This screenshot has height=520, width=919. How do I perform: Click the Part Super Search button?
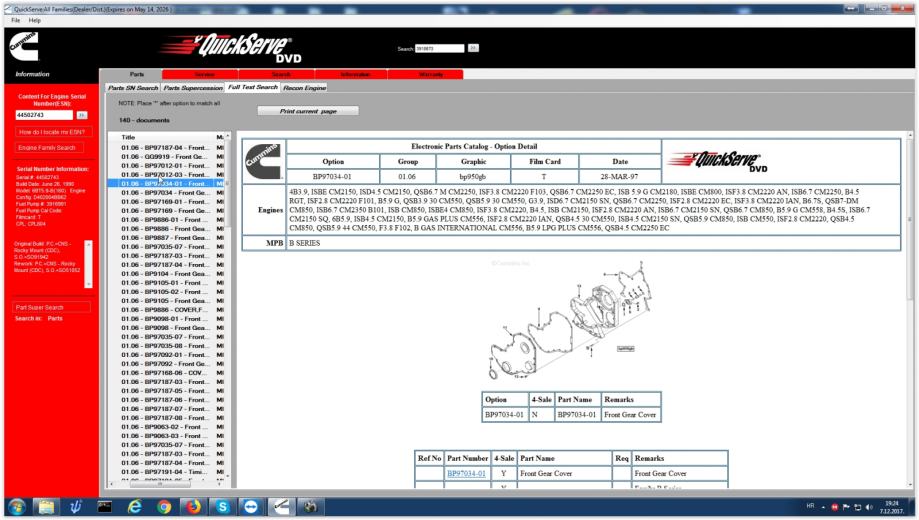point(52,307)
